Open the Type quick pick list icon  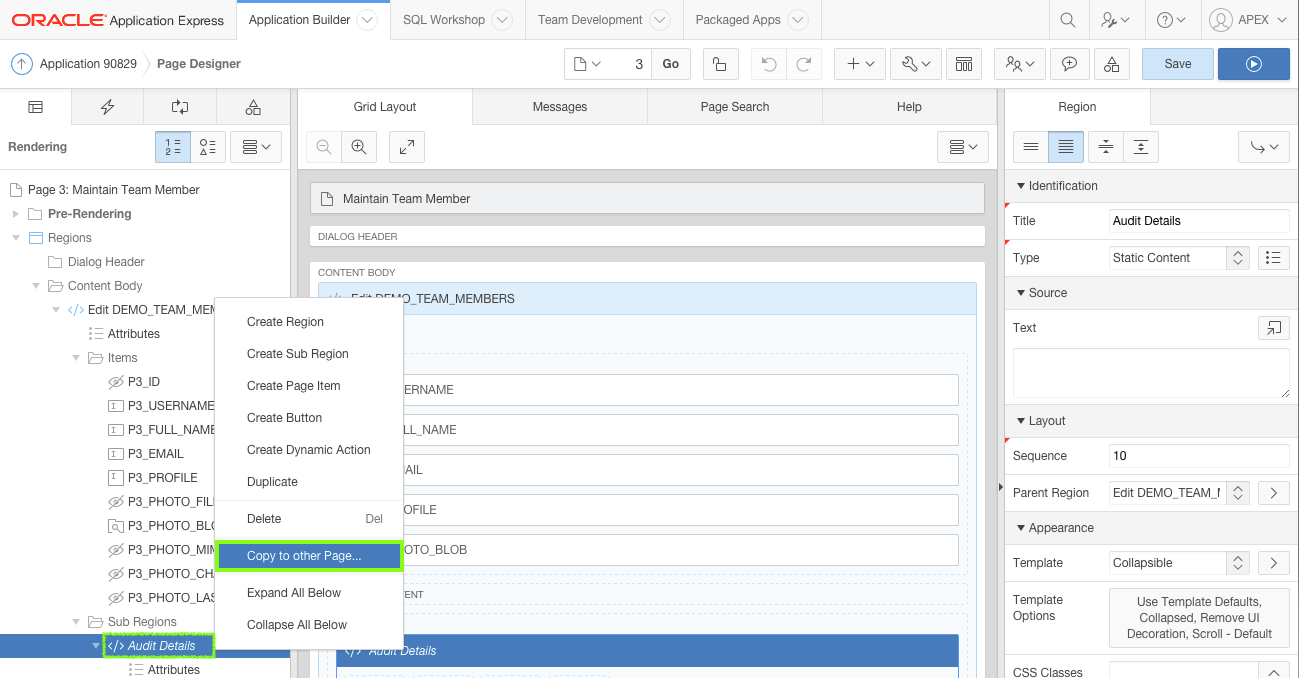point(1273,258)
